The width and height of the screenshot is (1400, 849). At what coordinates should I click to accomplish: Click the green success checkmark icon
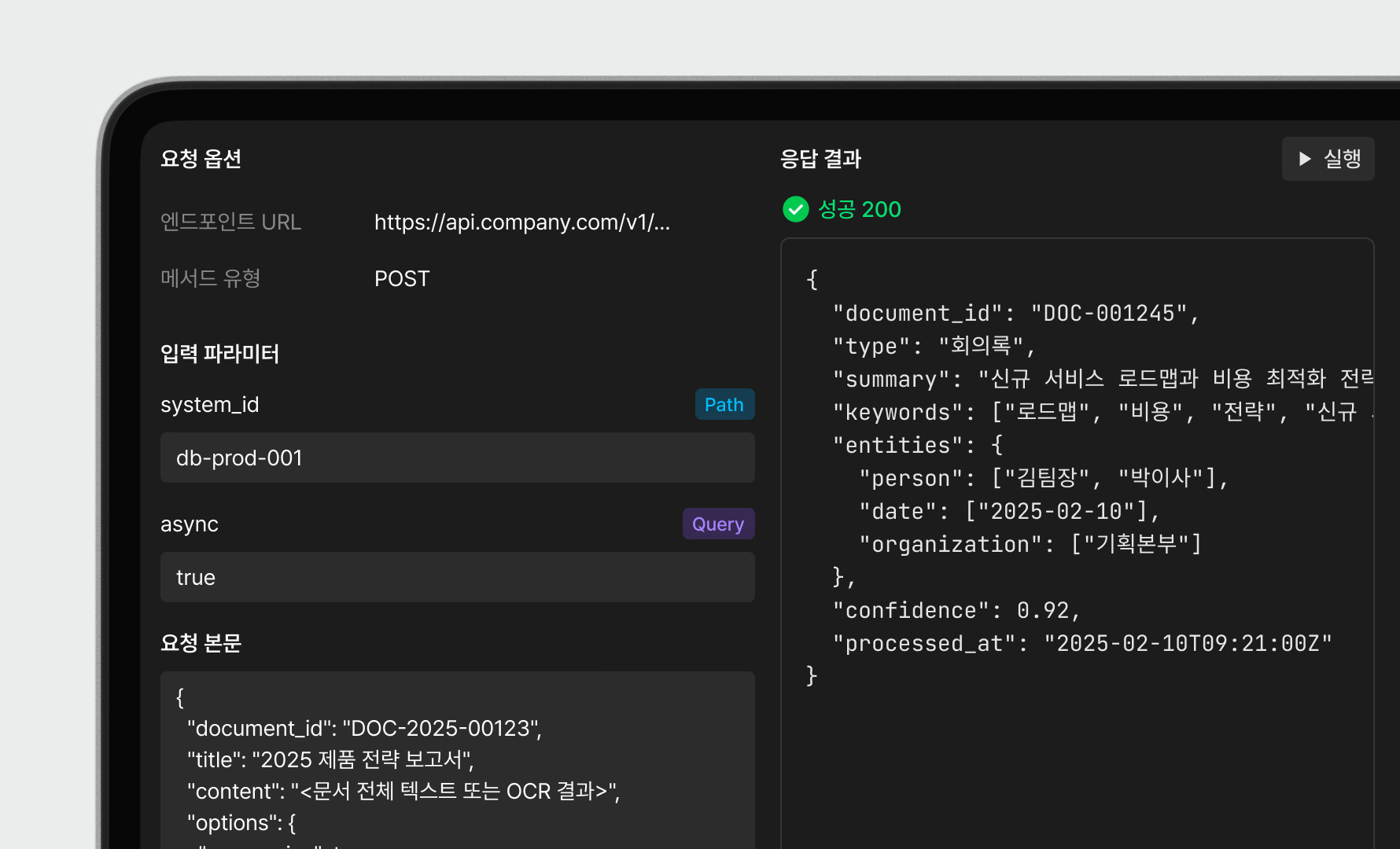(x=795, y=209)
